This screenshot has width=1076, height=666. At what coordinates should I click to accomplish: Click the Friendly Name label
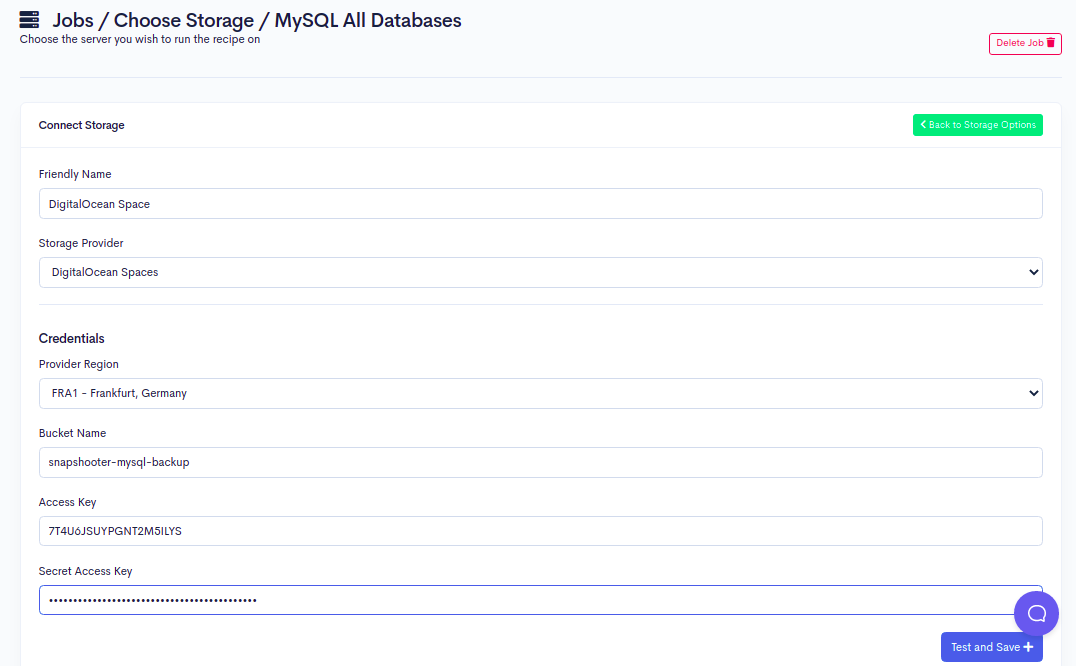tap(75, 174)
